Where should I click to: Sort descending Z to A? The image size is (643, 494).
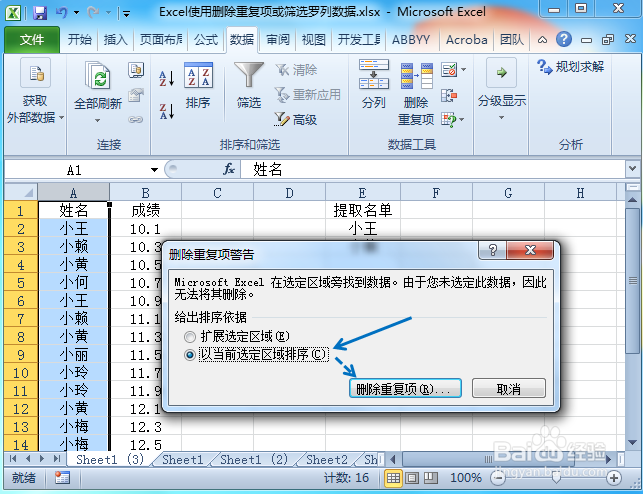pyautogui.click(x=167, y=111)
